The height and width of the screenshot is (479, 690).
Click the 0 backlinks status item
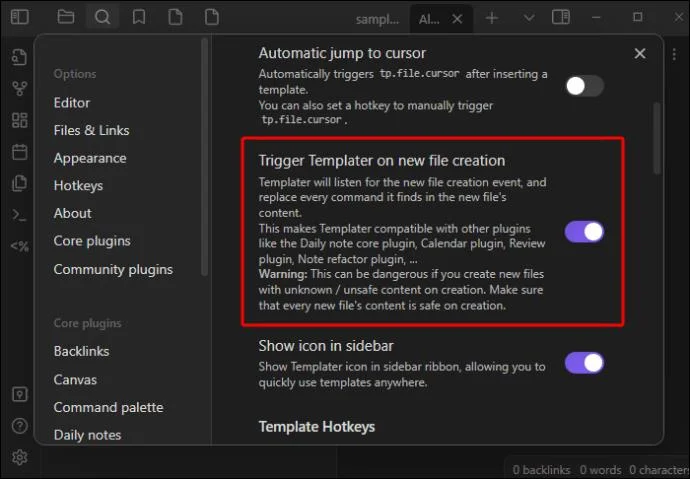pos(541,470)
